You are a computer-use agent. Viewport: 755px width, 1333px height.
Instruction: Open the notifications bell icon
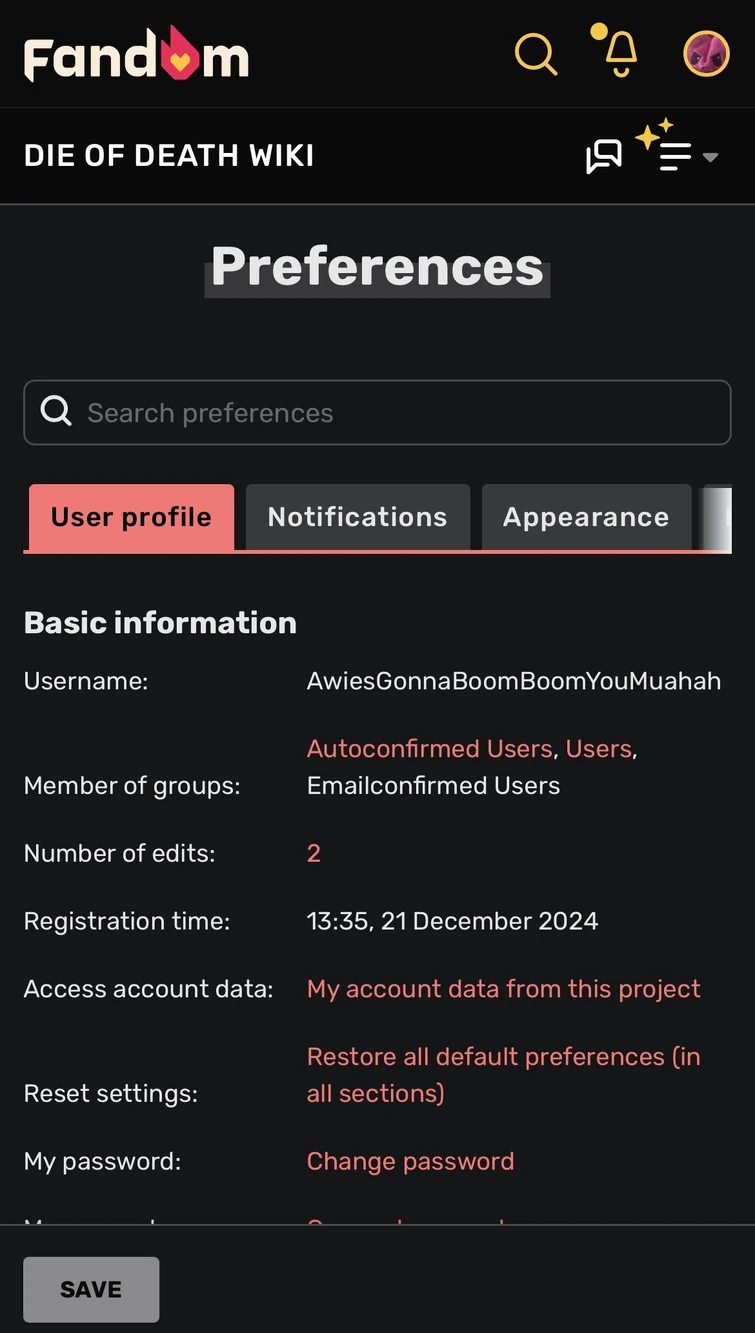(x=619, y=53)
